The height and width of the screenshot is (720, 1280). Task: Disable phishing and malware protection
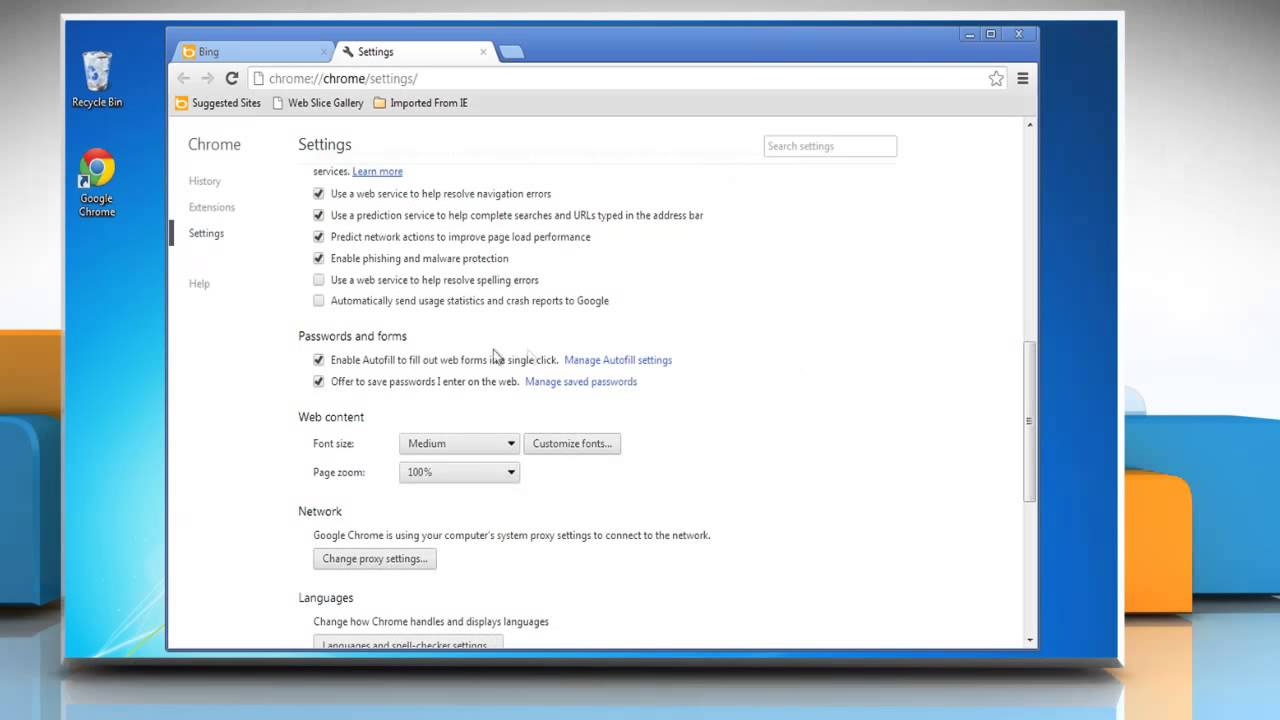(319, 258)
